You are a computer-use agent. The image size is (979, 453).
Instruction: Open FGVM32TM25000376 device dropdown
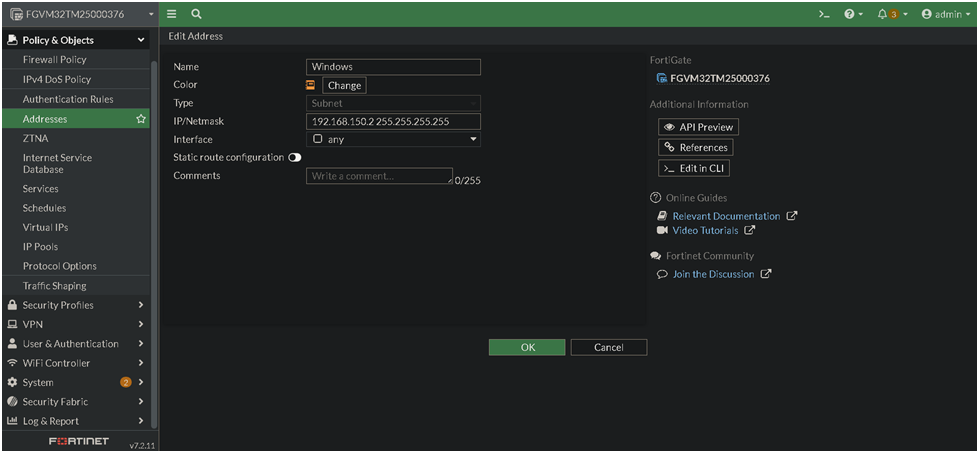pyautogui.click(x=80, y=14)
